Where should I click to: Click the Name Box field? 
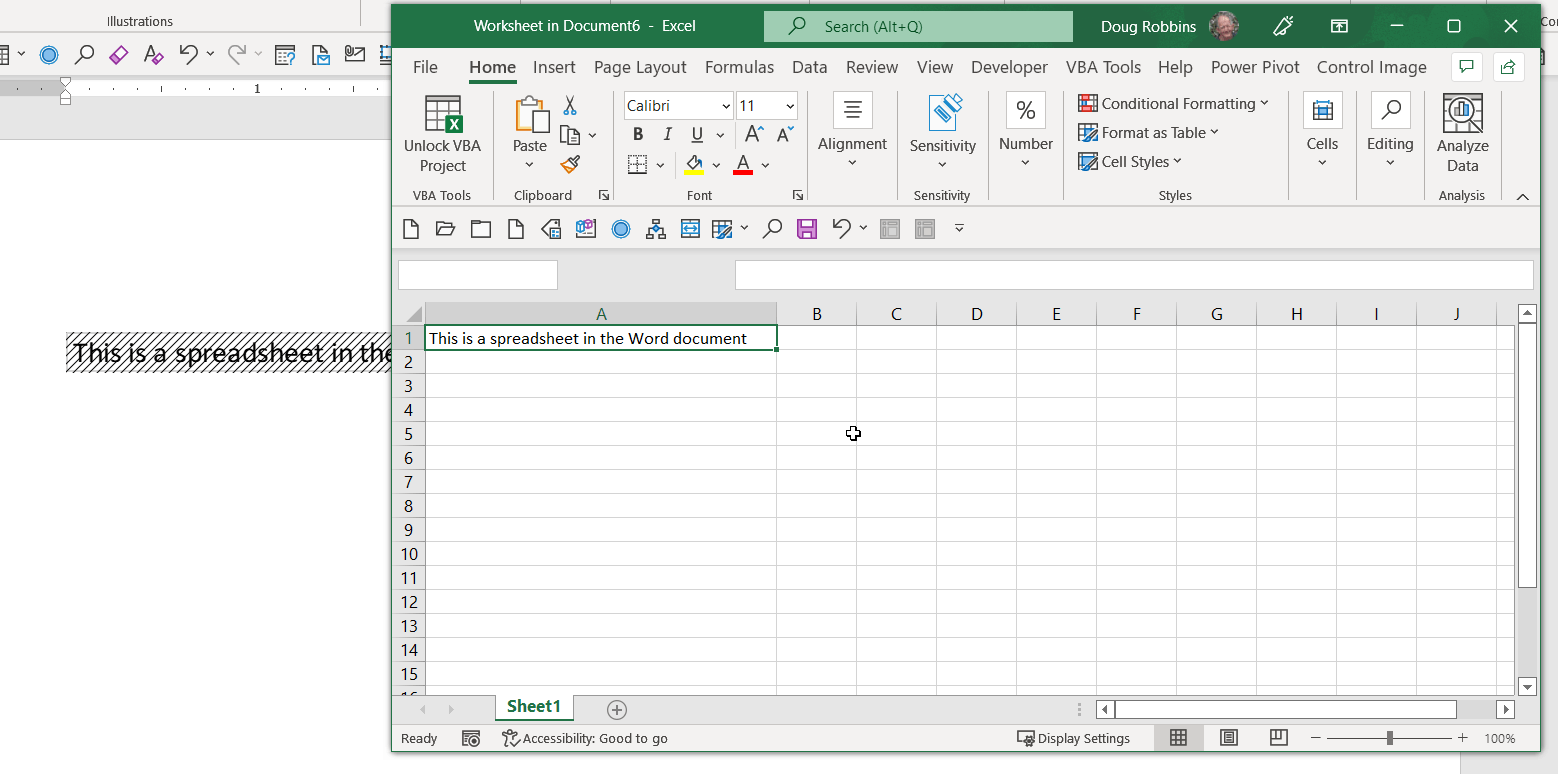[477, 275]
